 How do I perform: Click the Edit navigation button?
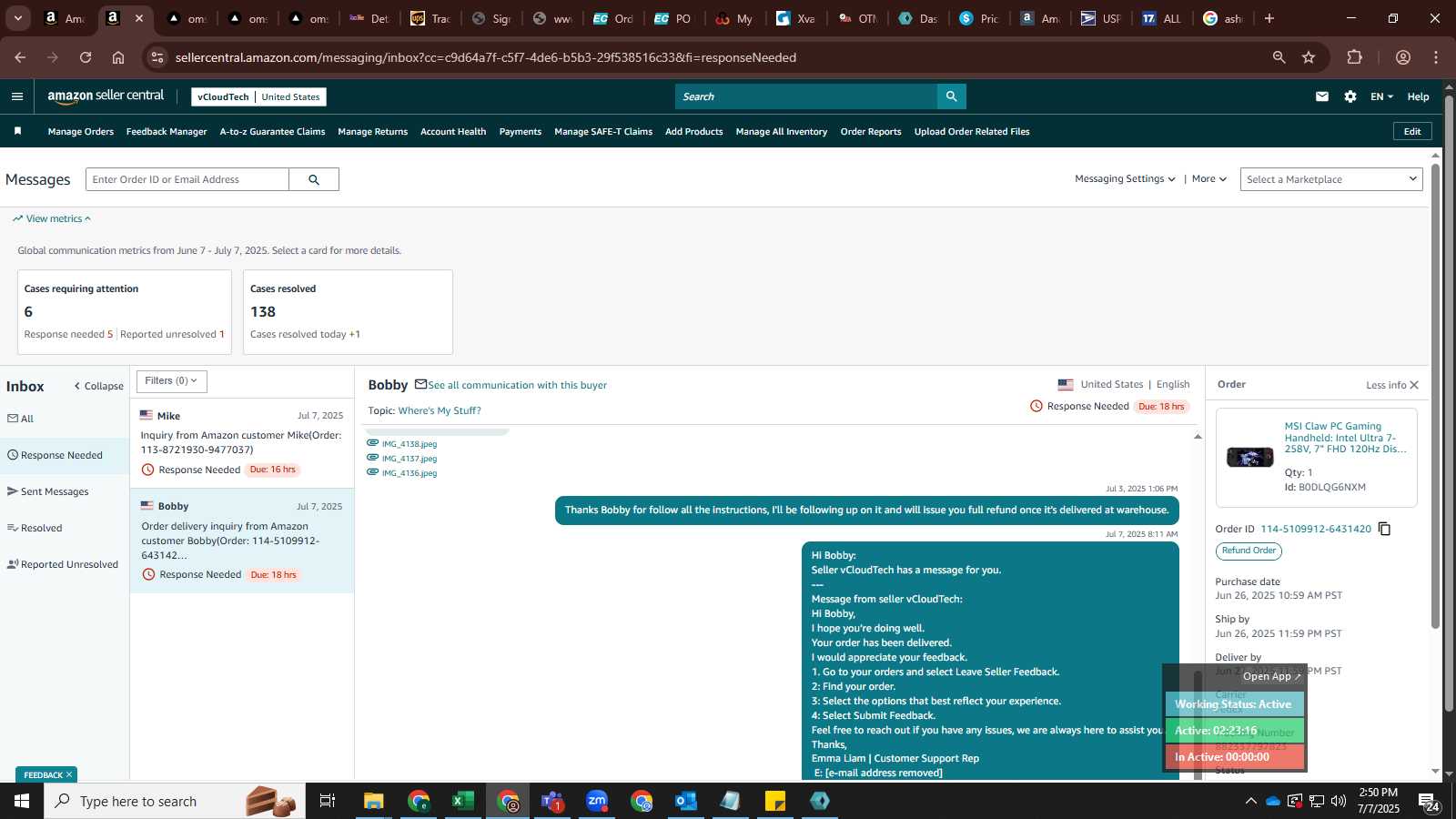coord(1412,131)
